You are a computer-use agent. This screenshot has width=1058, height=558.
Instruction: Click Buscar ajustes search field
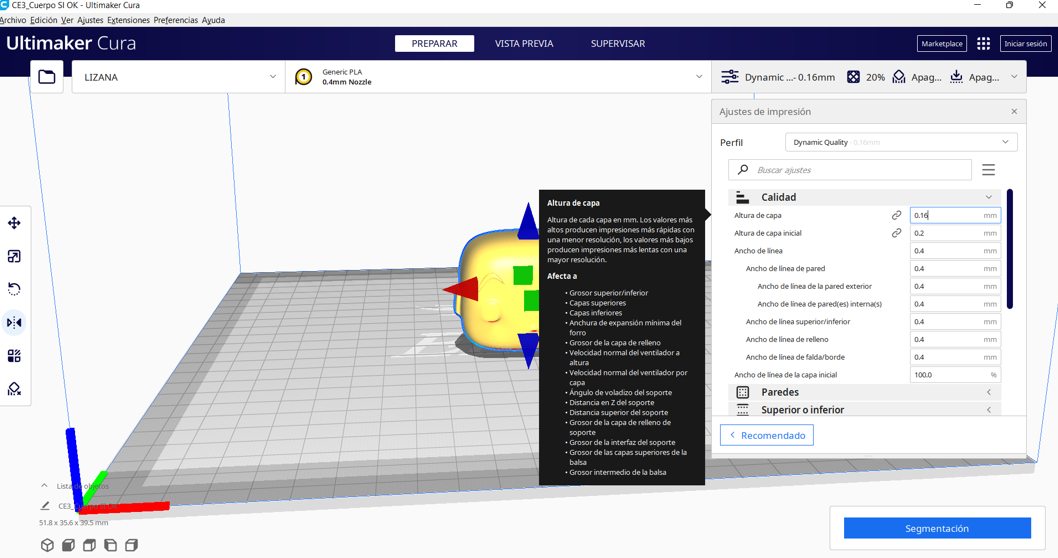[x=850, y=170]
